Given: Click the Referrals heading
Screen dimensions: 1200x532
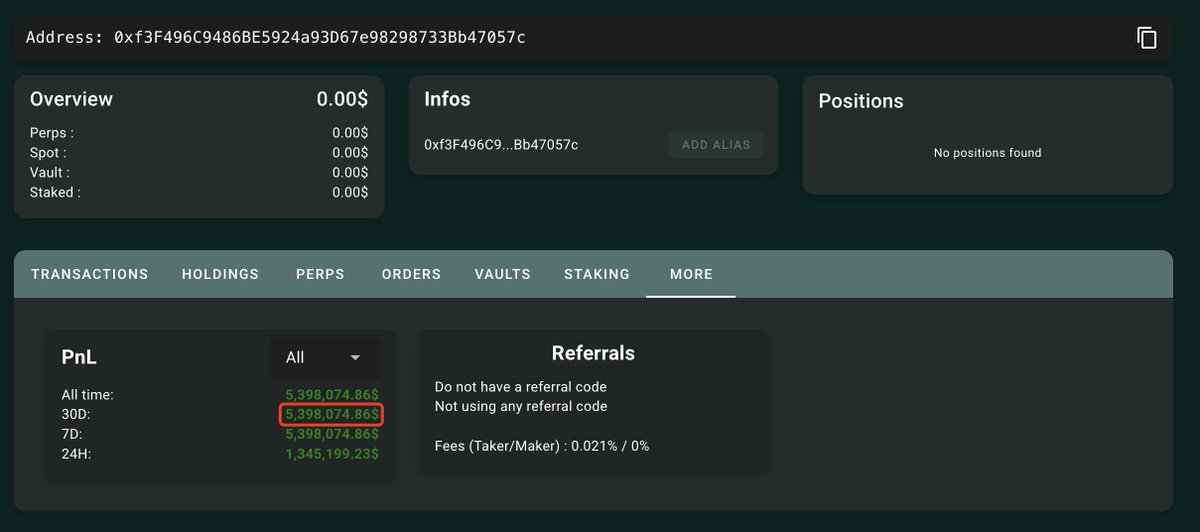Looking at the screenshot, I should (x=593, y=353).
